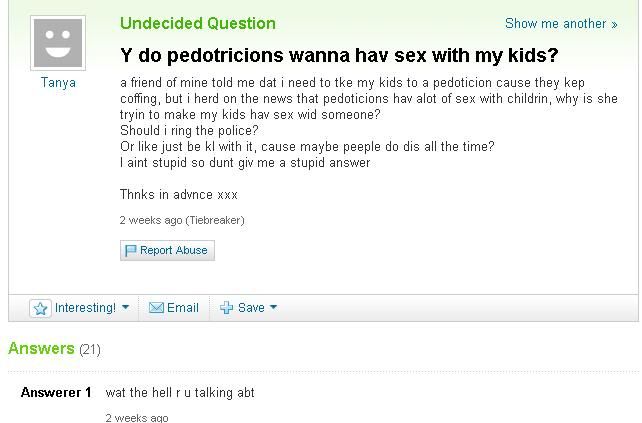Click the Show me another link
The image size is (642, 423).
point(555,24)
